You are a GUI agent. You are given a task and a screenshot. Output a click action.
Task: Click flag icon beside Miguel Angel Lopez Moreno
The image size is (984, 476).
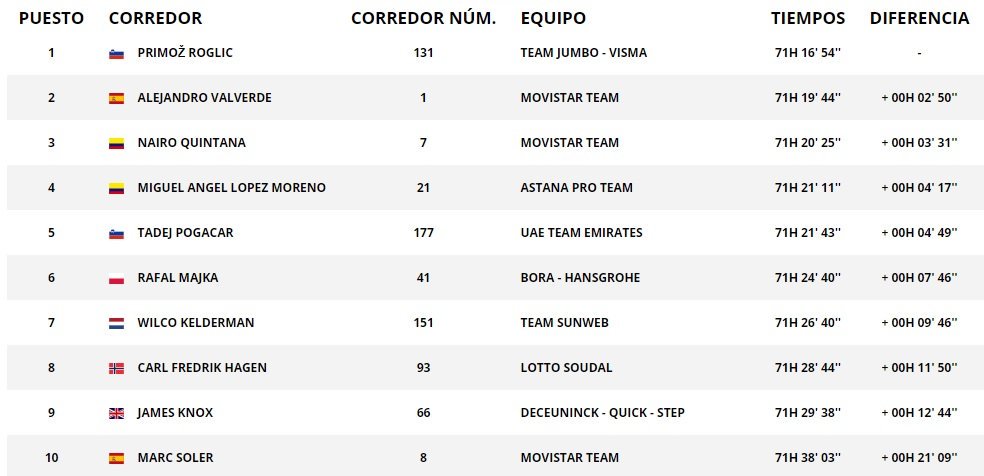(x=116, y=188)
